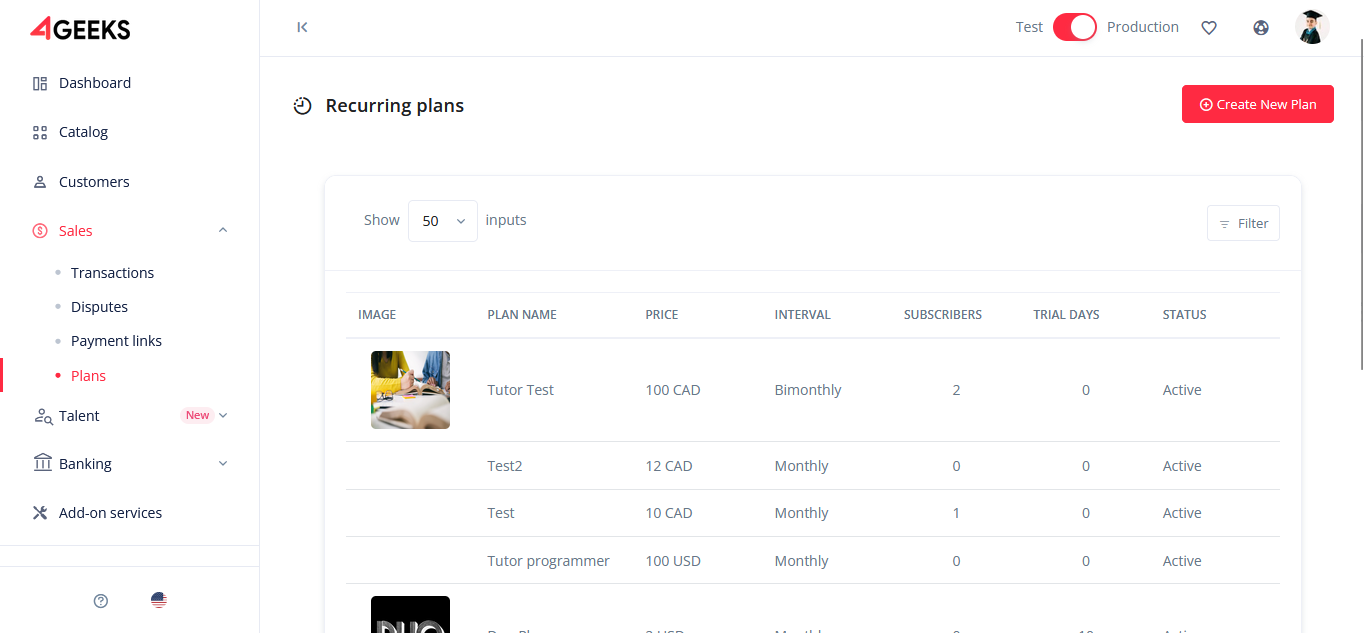Click the heart favorites icon
This screenshot has height=633, width=1364.
tap(1209, 28)
